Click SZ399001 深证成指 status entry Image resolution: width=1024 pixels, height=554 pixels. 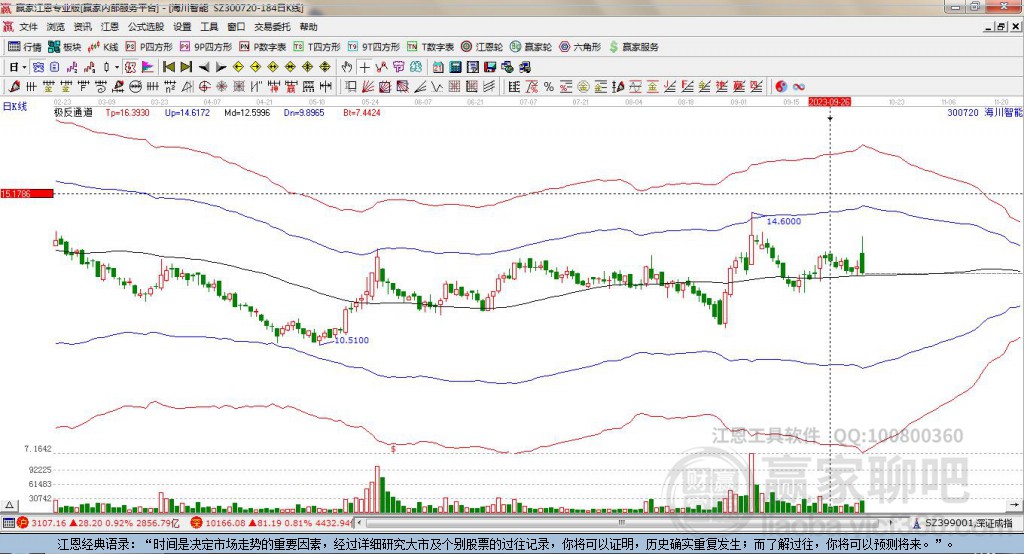click(962, 523)
